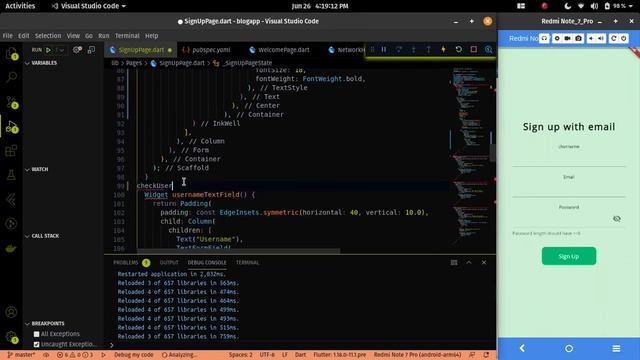Screen dimensions: 640x360
Task: Open the Testing flask icon
Action: (11, 175)
